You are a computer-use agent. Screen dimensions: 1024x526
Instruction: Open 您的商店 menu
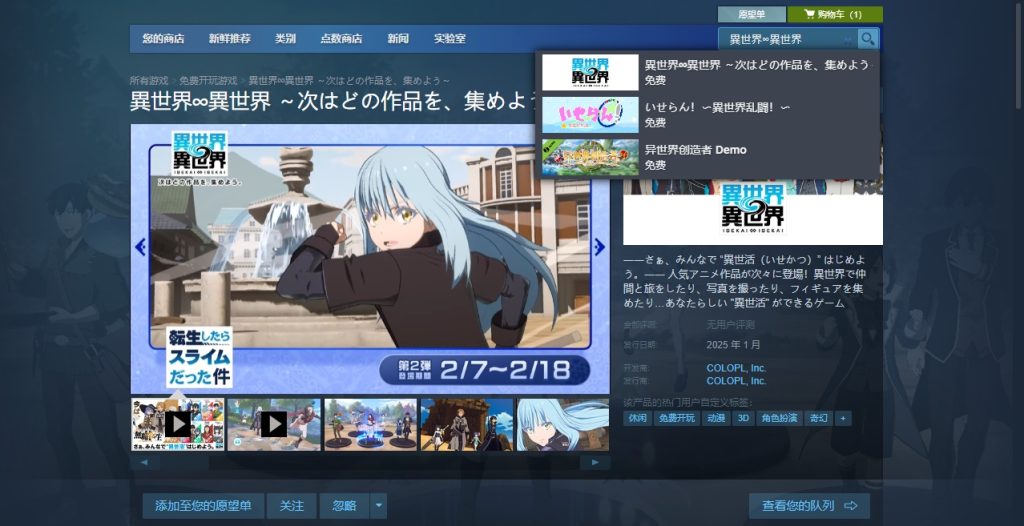tap(163, 39)
